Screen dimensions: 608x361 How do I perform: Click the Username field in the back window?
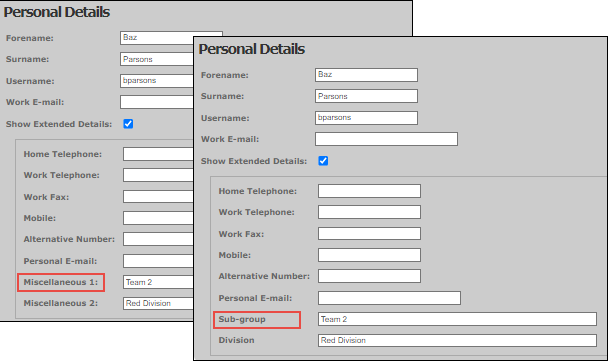click(157, 81)
